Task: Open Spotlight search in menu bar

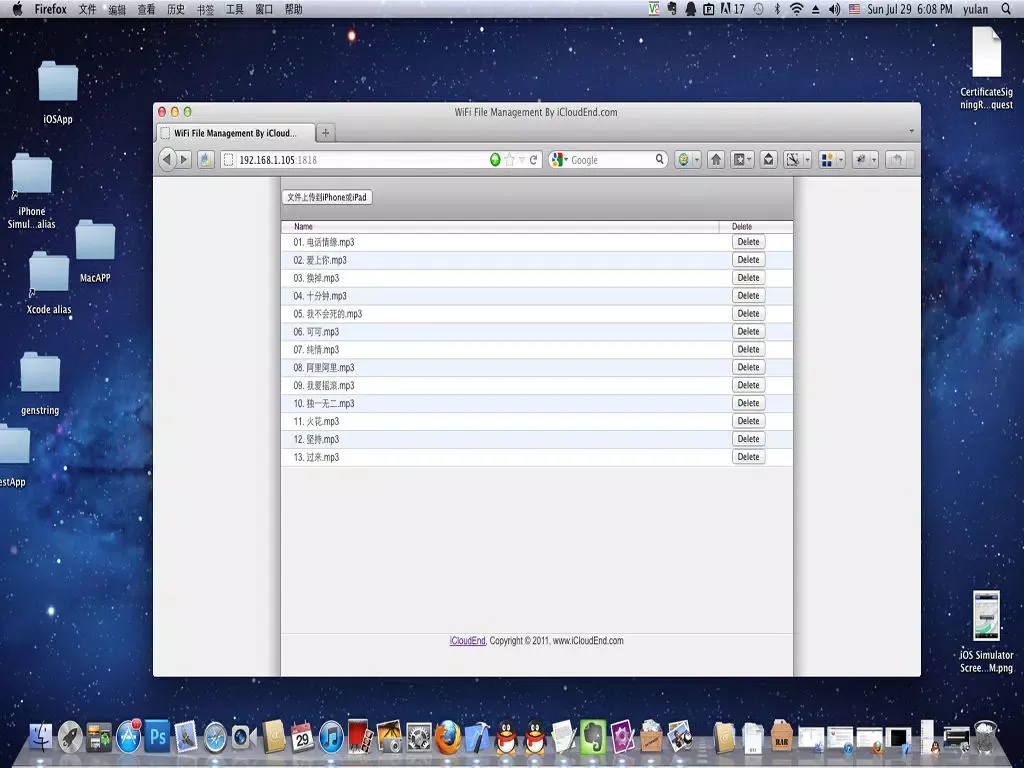Action: [x=1006, y=9]
